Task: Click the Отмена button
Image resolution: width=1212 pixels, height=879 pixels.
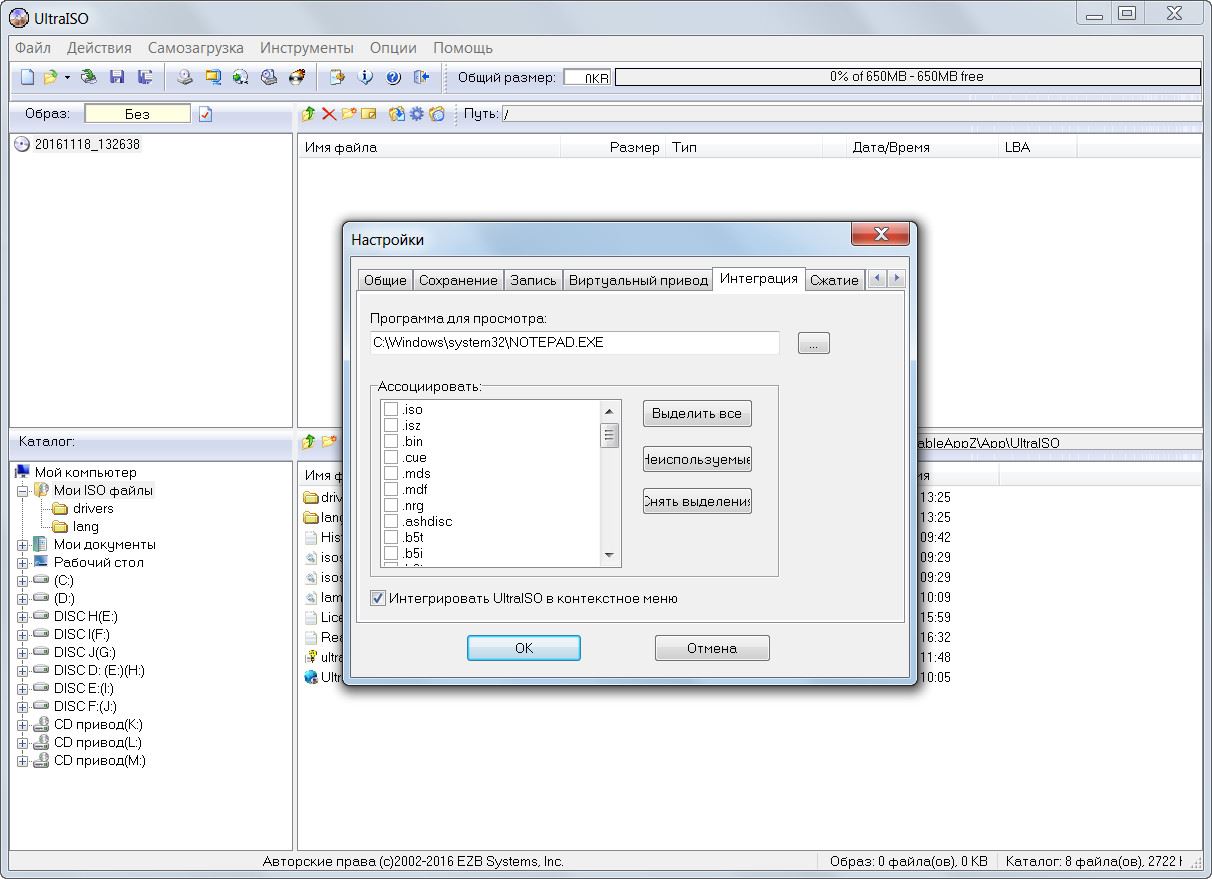Action: click(712, 648)
